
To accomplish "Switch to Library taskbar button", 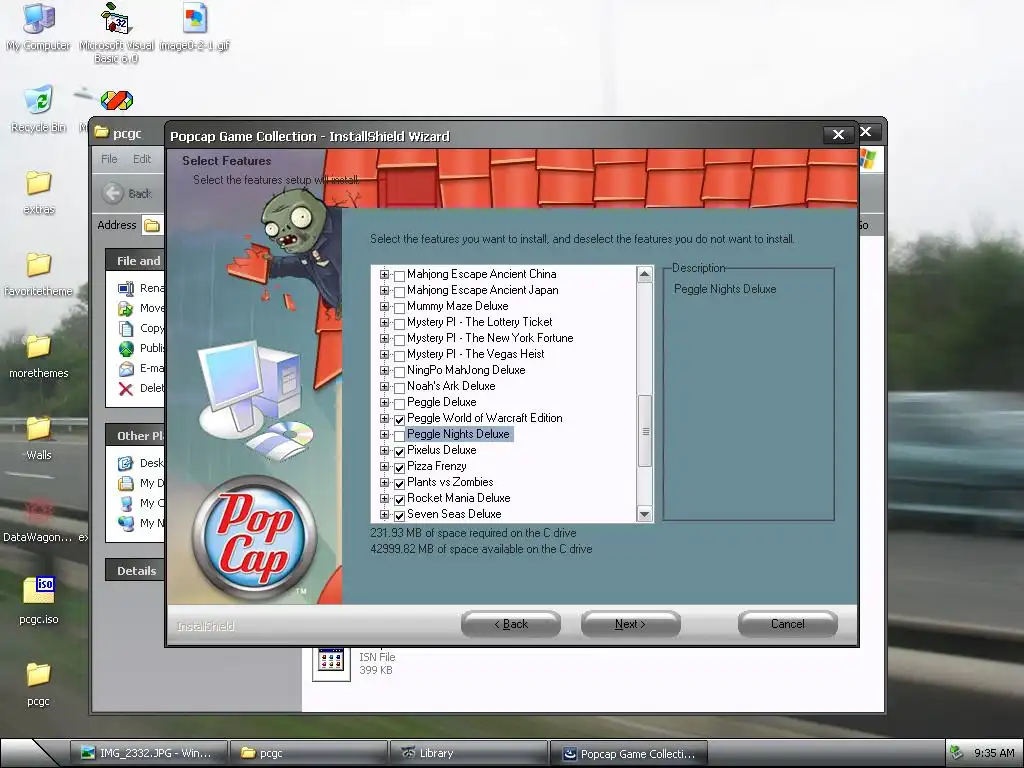I will [x=469, y=753].
